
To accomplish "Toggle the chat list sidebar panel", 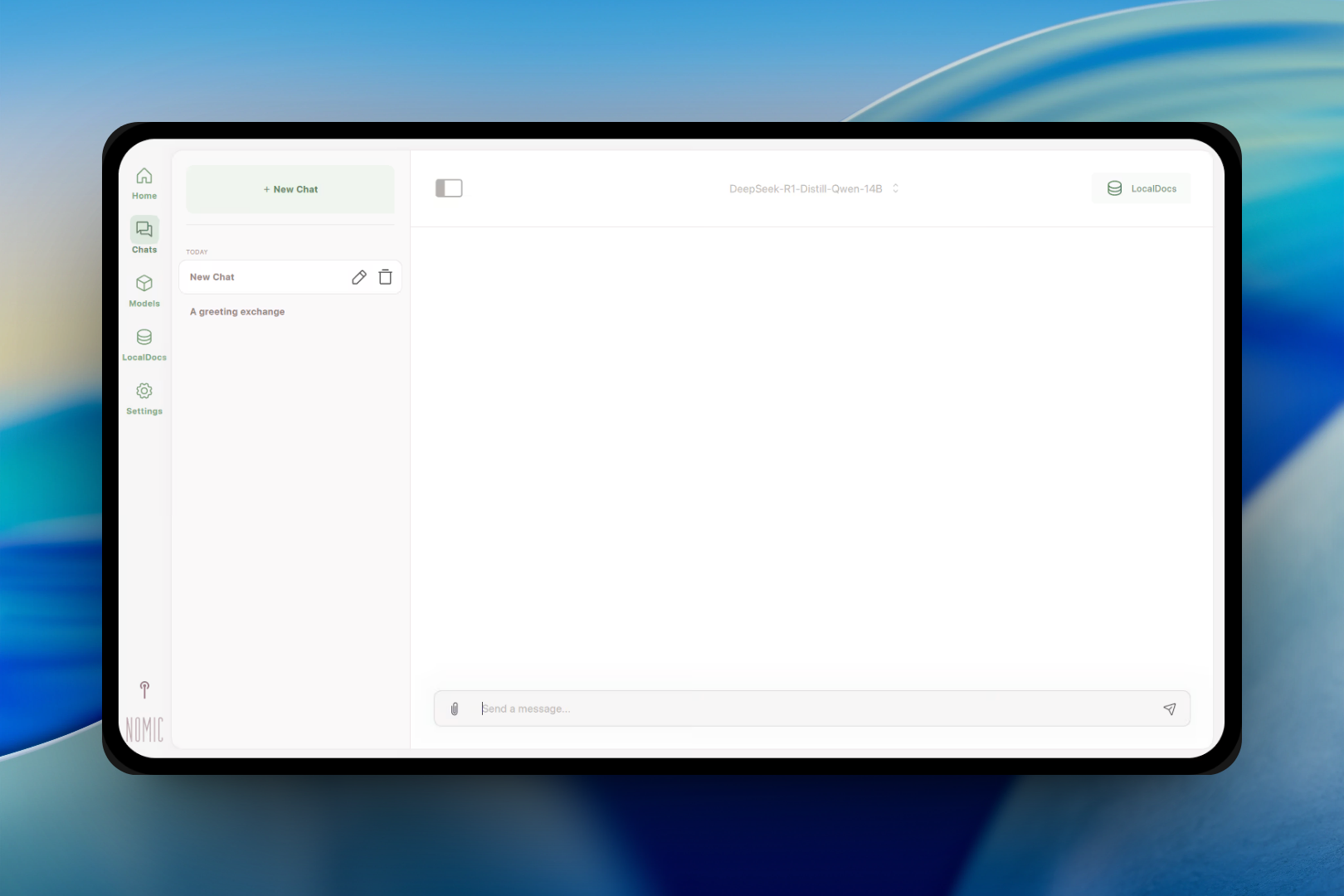I will (449, 188).
